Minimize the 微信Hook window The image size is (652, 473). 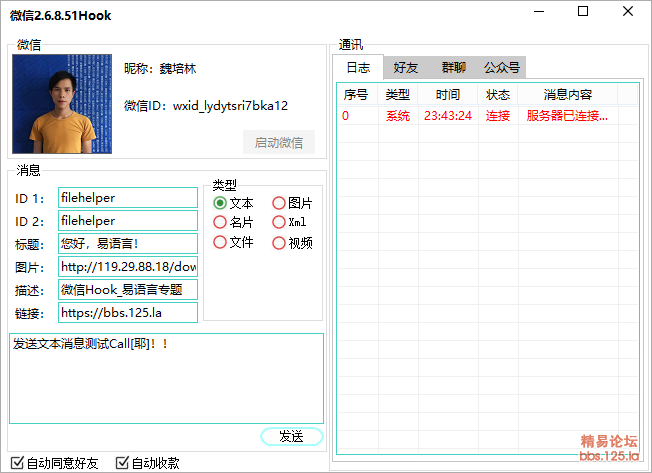pyautogui.click(x=539, y=11)
